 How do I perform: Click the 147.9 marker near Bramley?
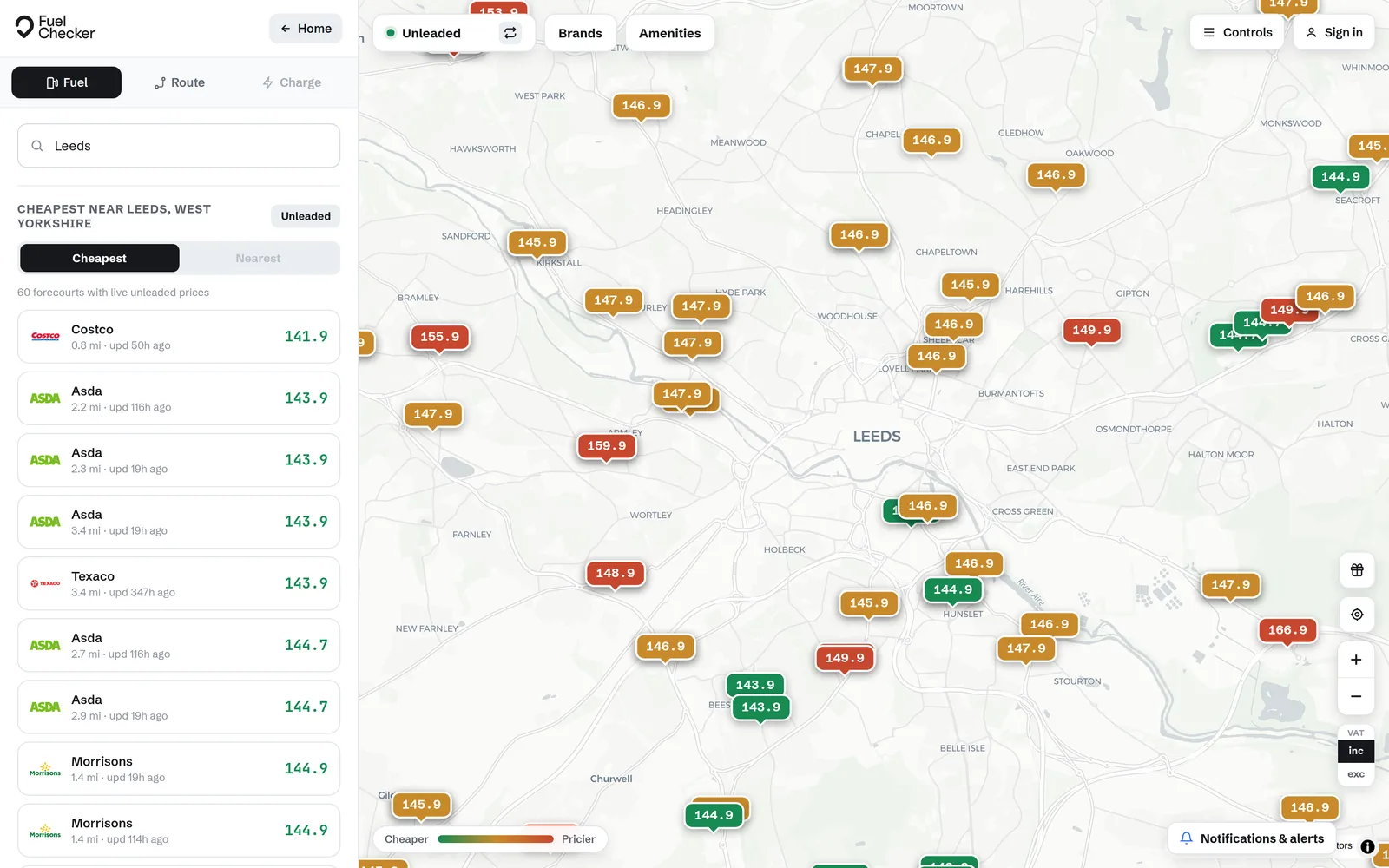[433, 414]
